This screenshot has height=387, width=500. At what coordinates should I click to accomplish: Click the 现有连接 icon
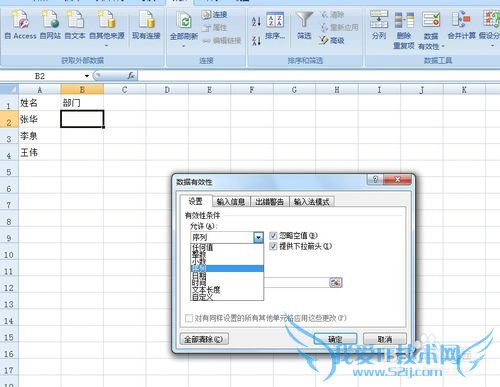(x=146, y=19)
